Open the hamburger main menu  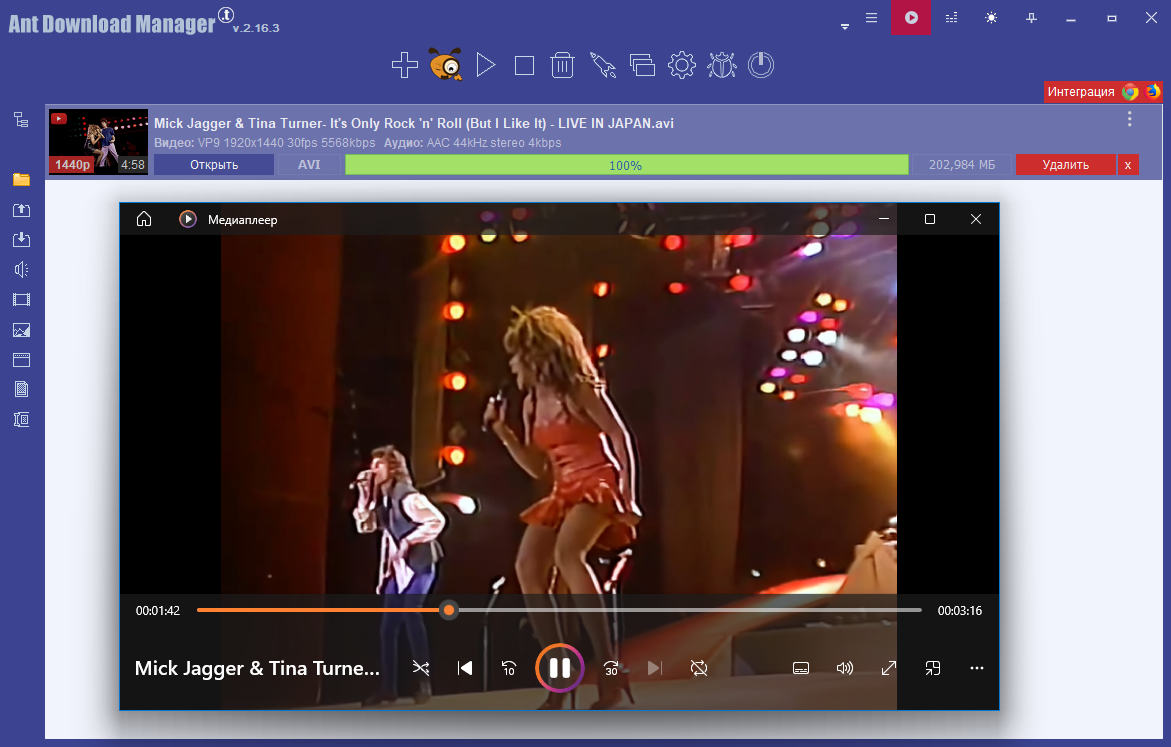point(871,18)
